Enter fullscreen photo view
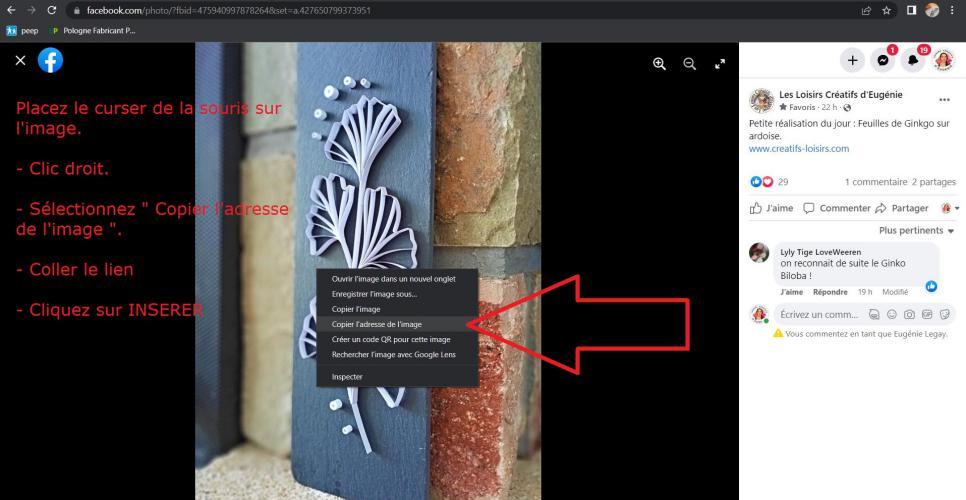The width and height of the screenshot is (966, 500). [720, 64]
